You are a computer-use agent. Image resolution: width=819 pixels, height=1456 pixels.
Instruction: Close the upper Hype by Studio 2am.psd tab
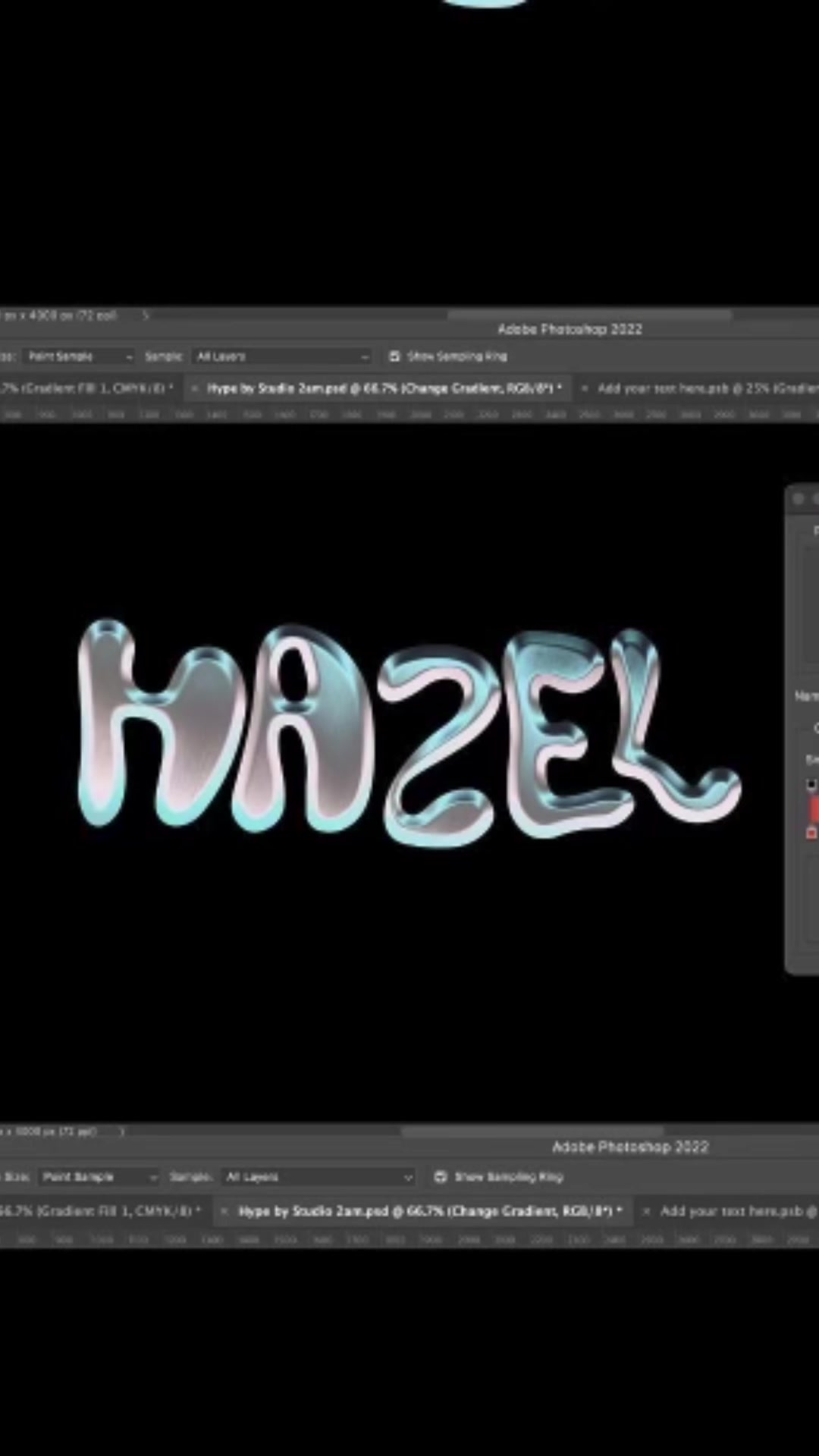195,388
